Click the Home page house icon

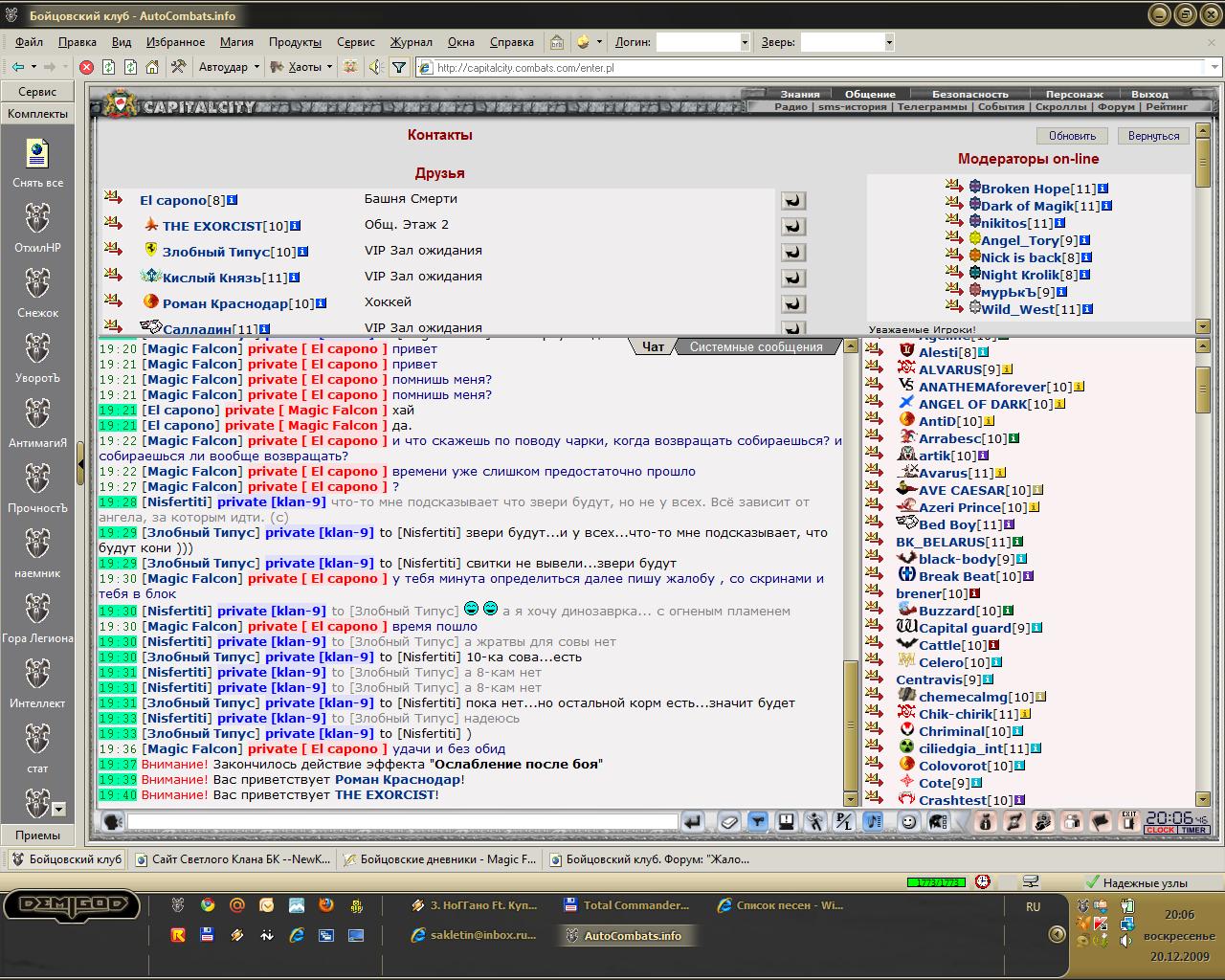152,67
